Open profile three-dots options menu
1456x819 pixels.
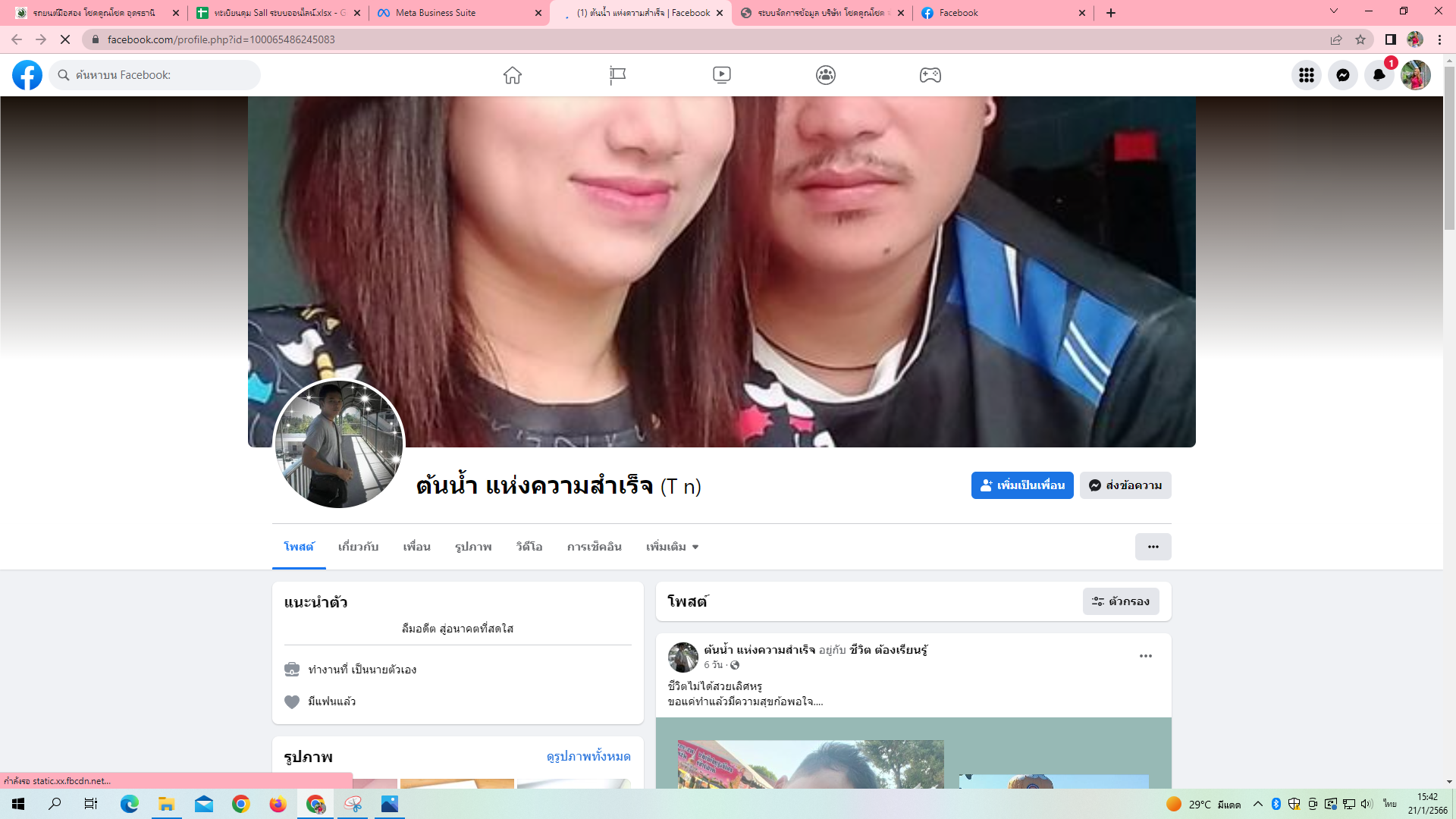point(1153,547)
